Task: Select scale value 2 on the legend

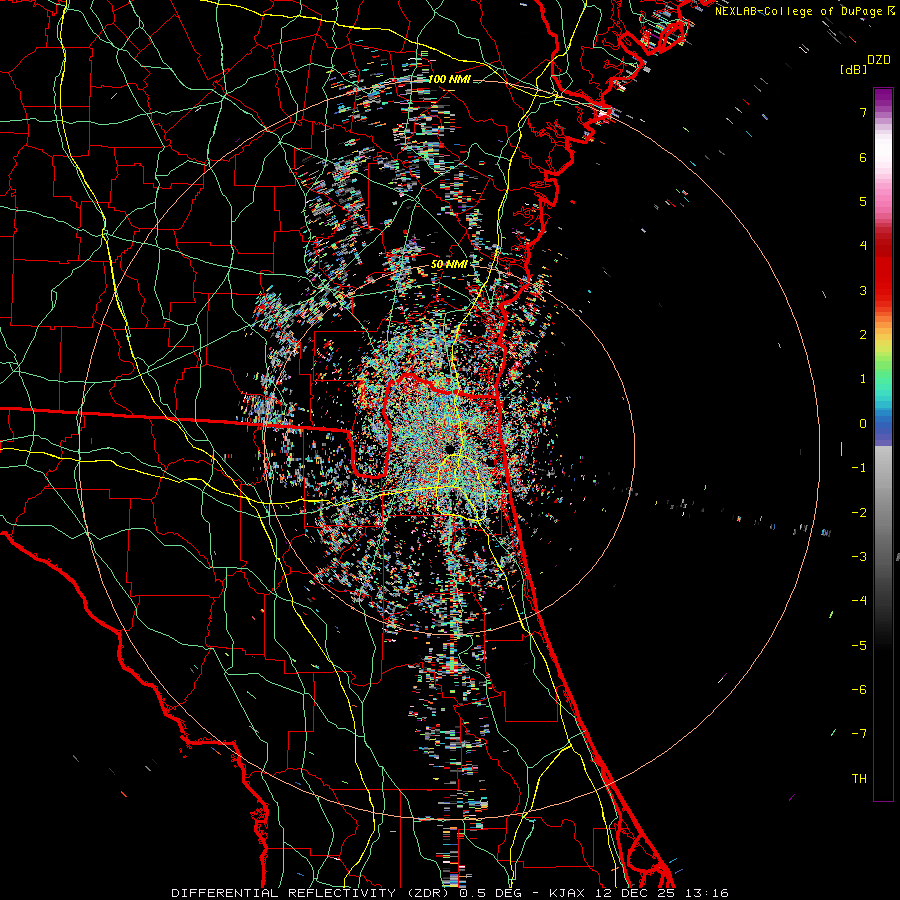Action: [x=863, y=335]
